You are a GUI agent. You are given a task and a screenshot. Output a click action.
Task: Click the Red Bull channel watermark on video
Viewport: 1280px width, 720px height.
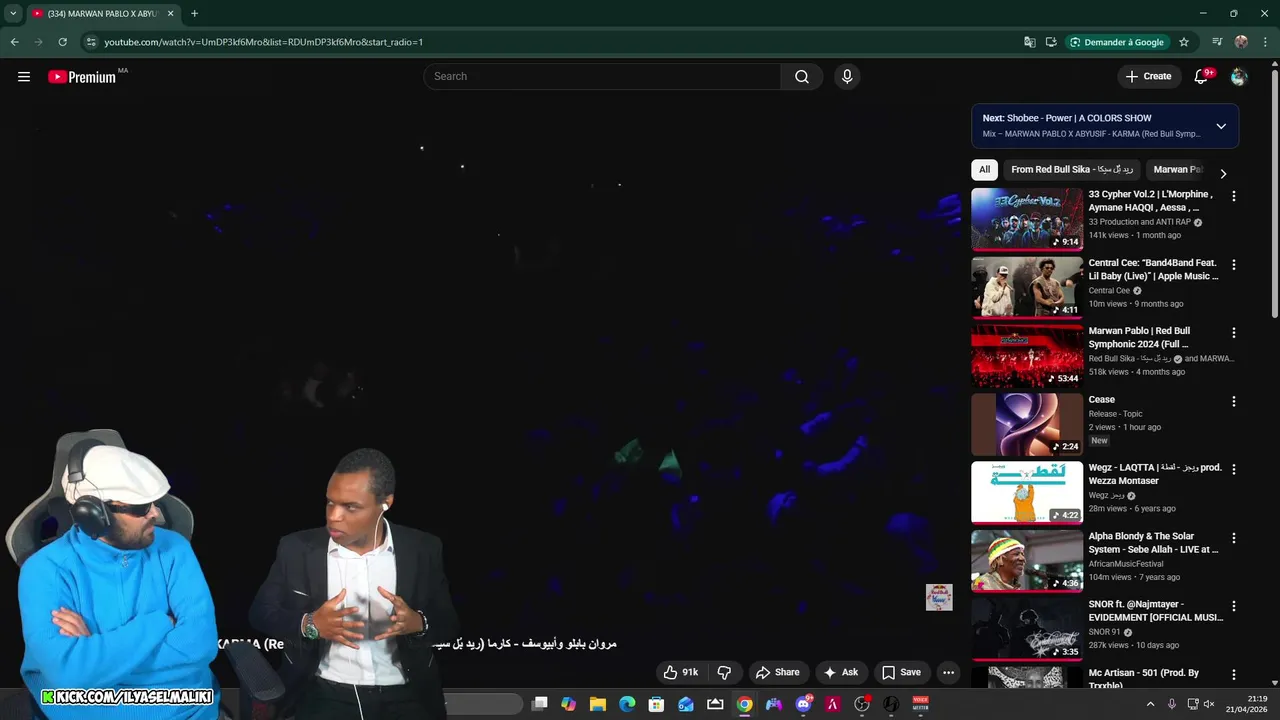939,597
